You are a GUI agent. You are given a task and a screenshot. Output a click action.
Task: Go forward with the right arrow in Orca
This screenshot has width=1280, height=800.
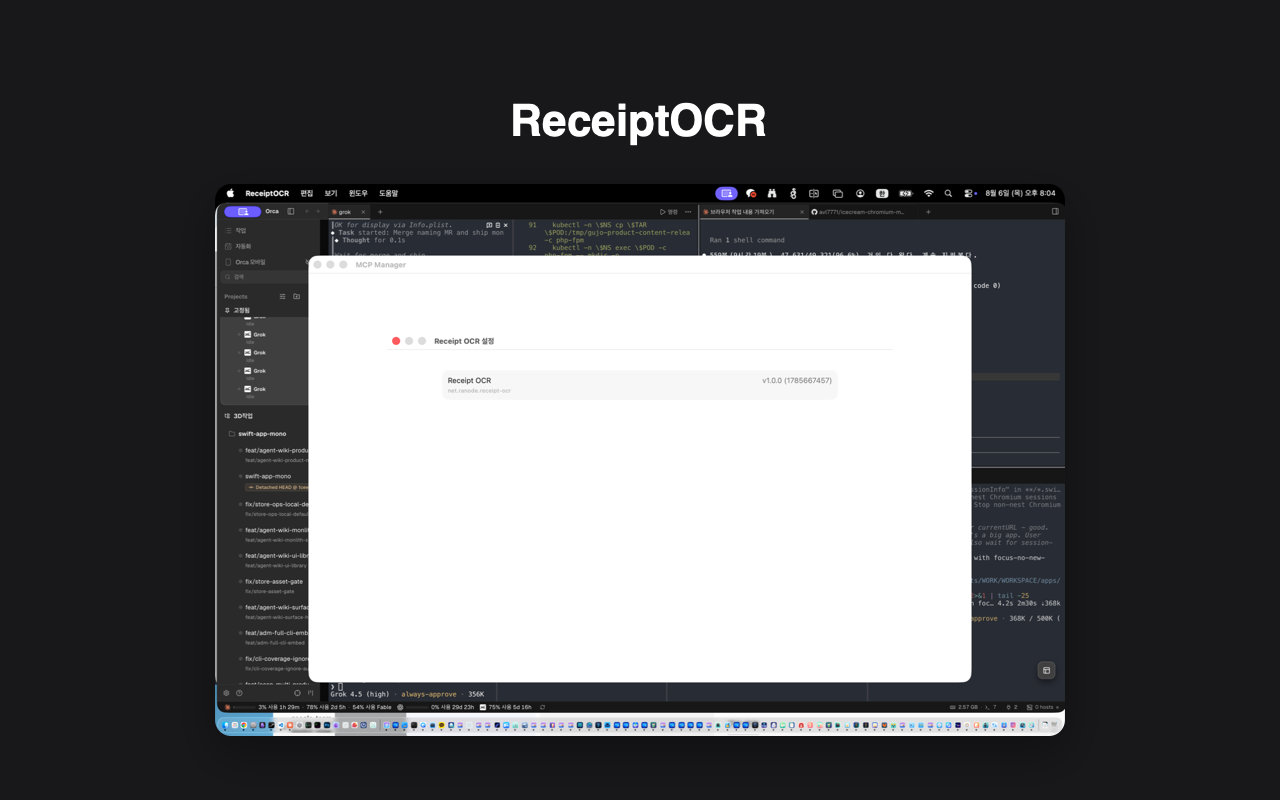point(318,212)
